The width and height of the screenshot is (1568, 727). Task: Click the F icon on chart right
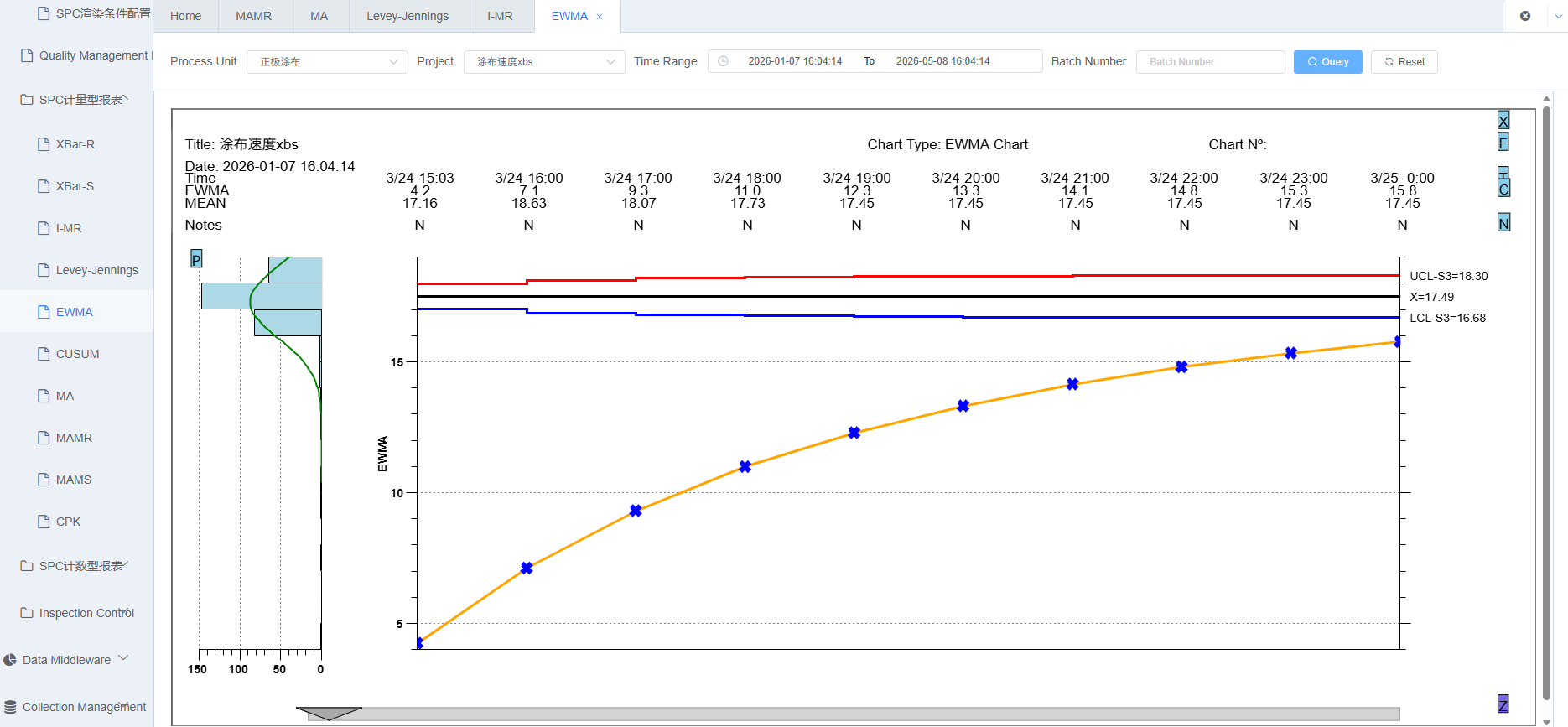(x=1503, y=143)
